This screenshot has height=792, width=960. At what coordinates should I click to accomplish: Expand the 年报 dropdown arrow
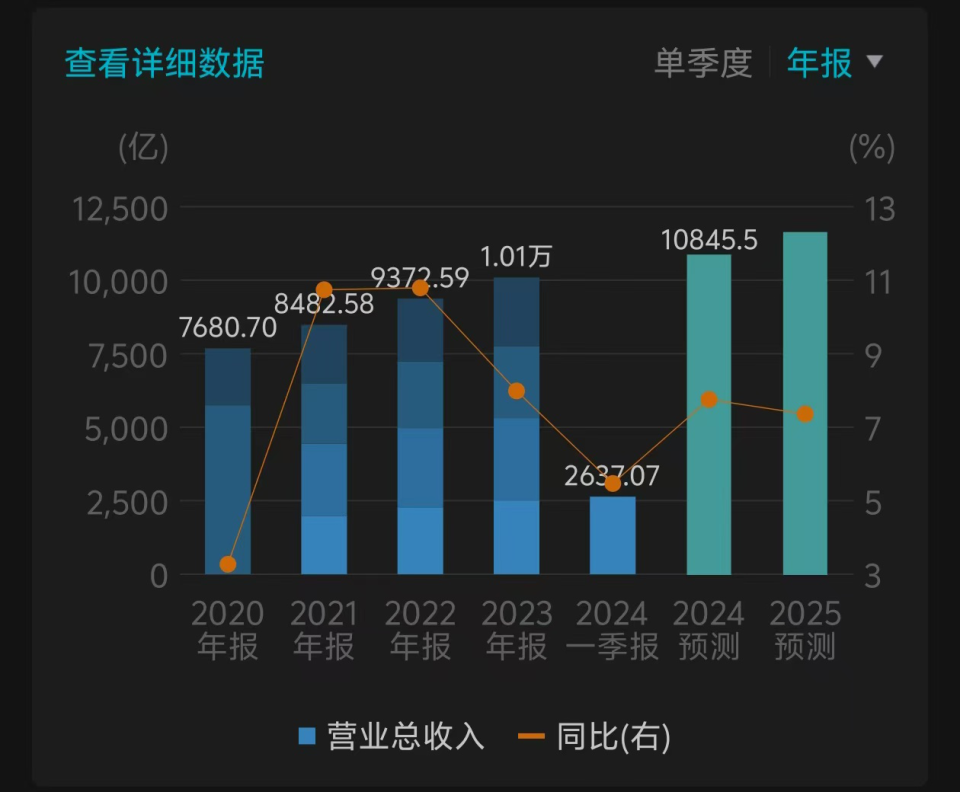(x=875, y=63)
